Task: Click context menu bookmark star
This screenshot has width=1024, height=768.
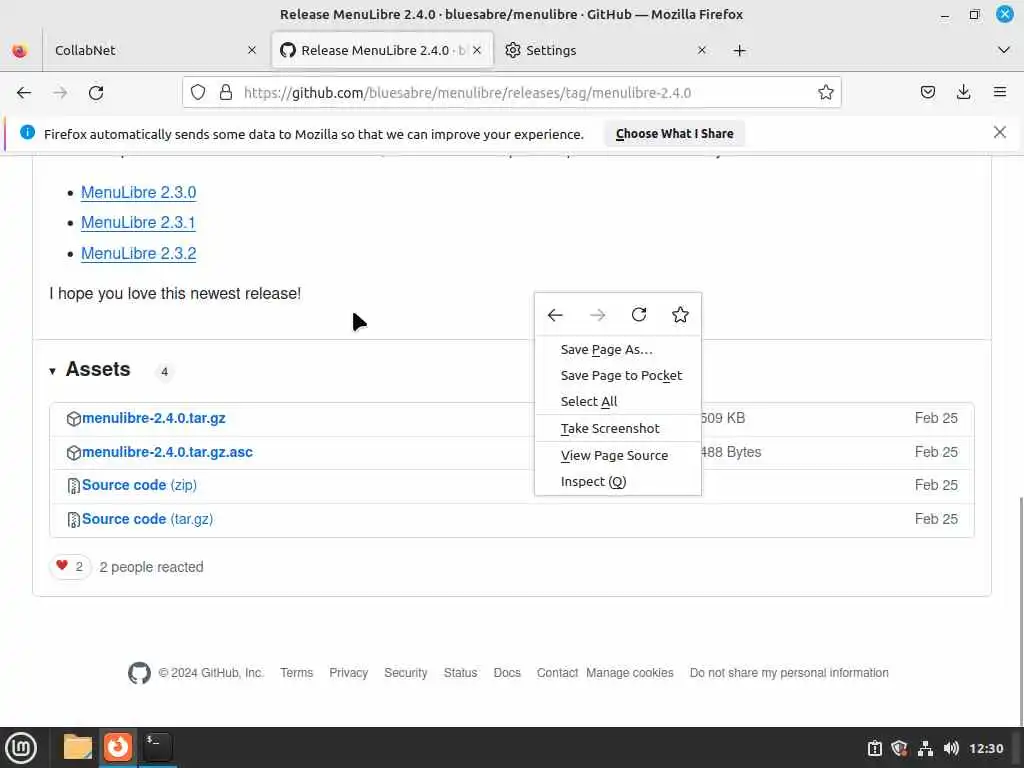Action: click(x=680, y=315)
